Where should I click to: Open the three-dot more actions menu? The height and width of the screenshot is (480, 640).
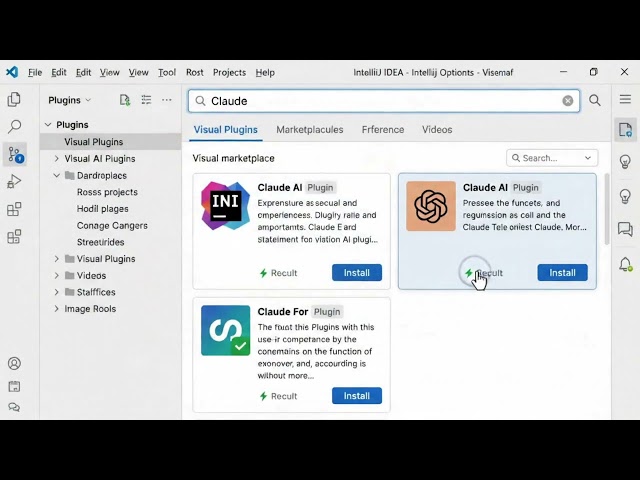pos(167,100)
